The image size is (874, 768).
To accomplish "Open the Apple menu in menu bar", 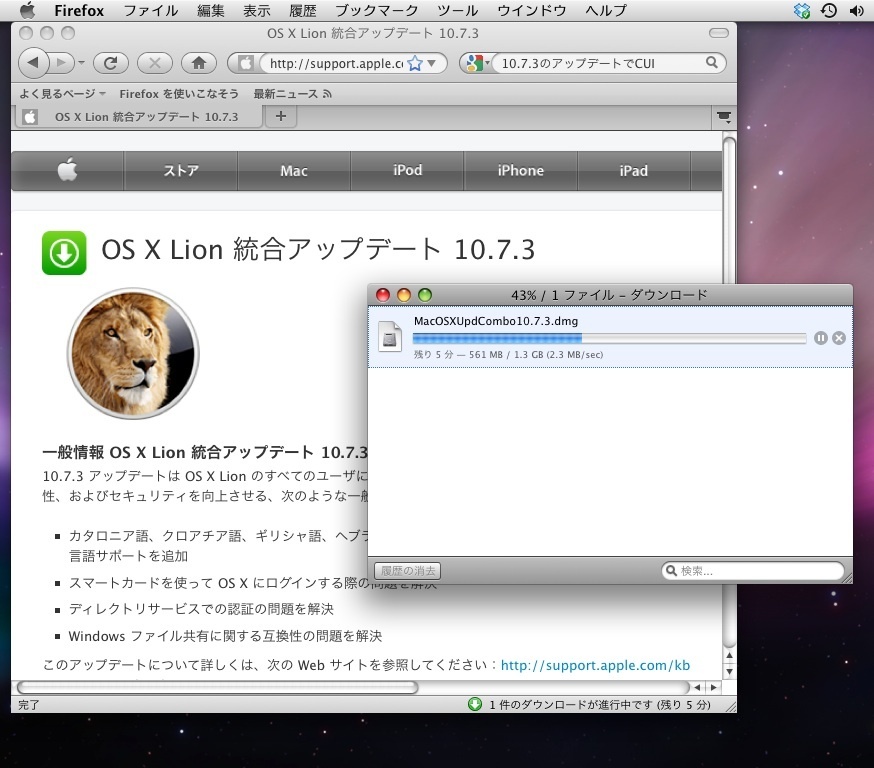I will [x=27, y=10].
